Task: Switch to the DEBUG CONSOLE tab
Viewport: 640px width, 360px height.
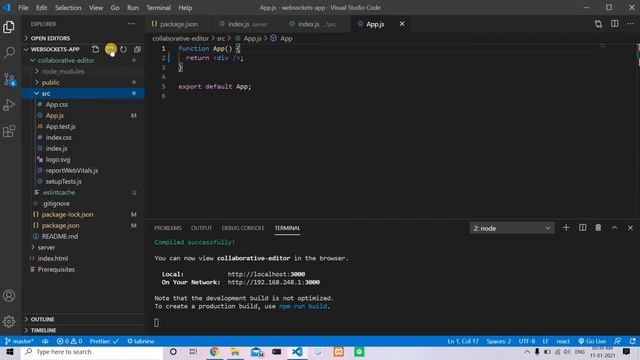Action: 243,228
